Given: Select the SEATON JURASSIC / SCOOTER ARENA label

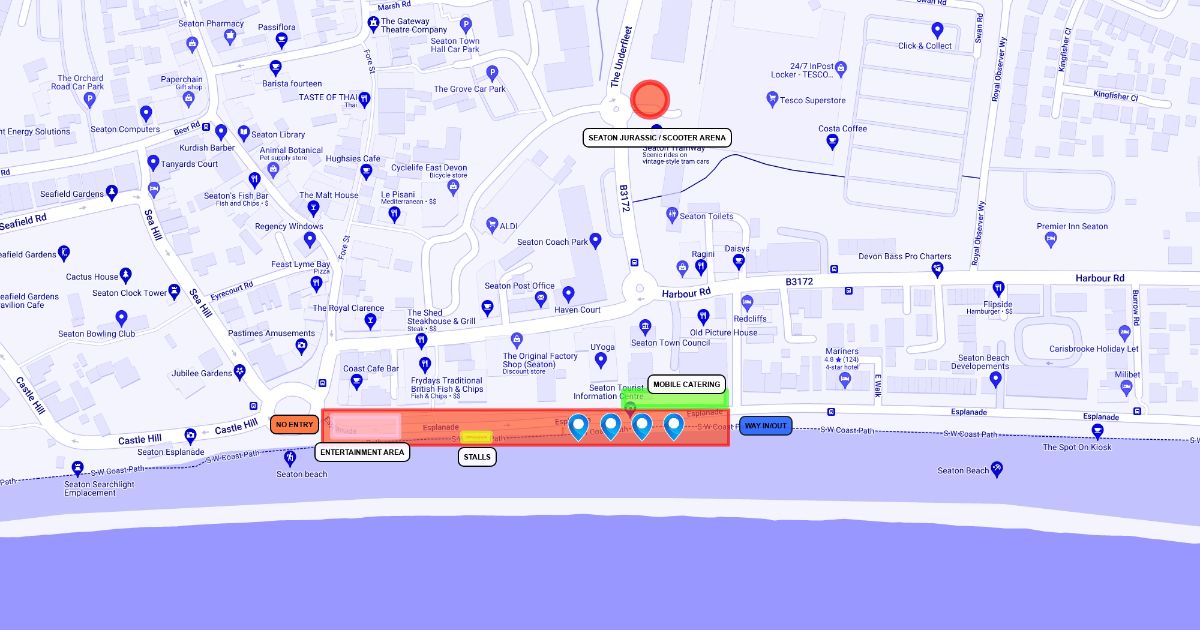Looking at the screenshot, I should pos(658,137).
